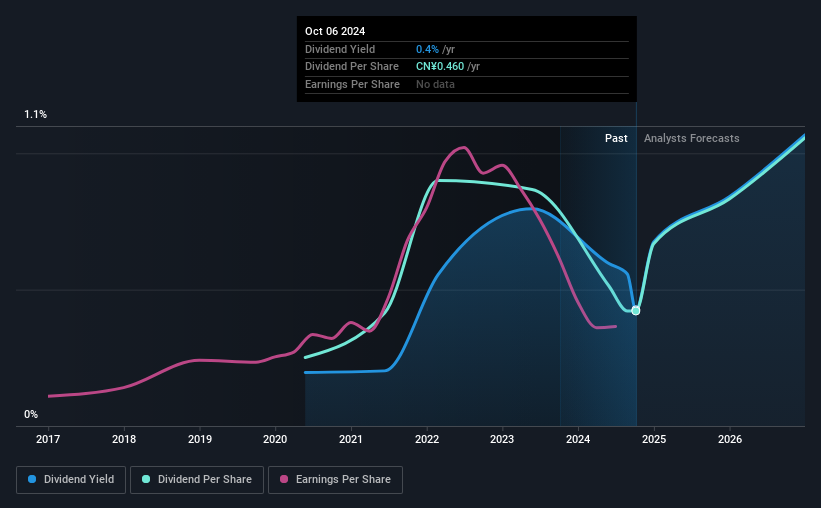Select the 2017 x-axis label

(x=48, y=439)
